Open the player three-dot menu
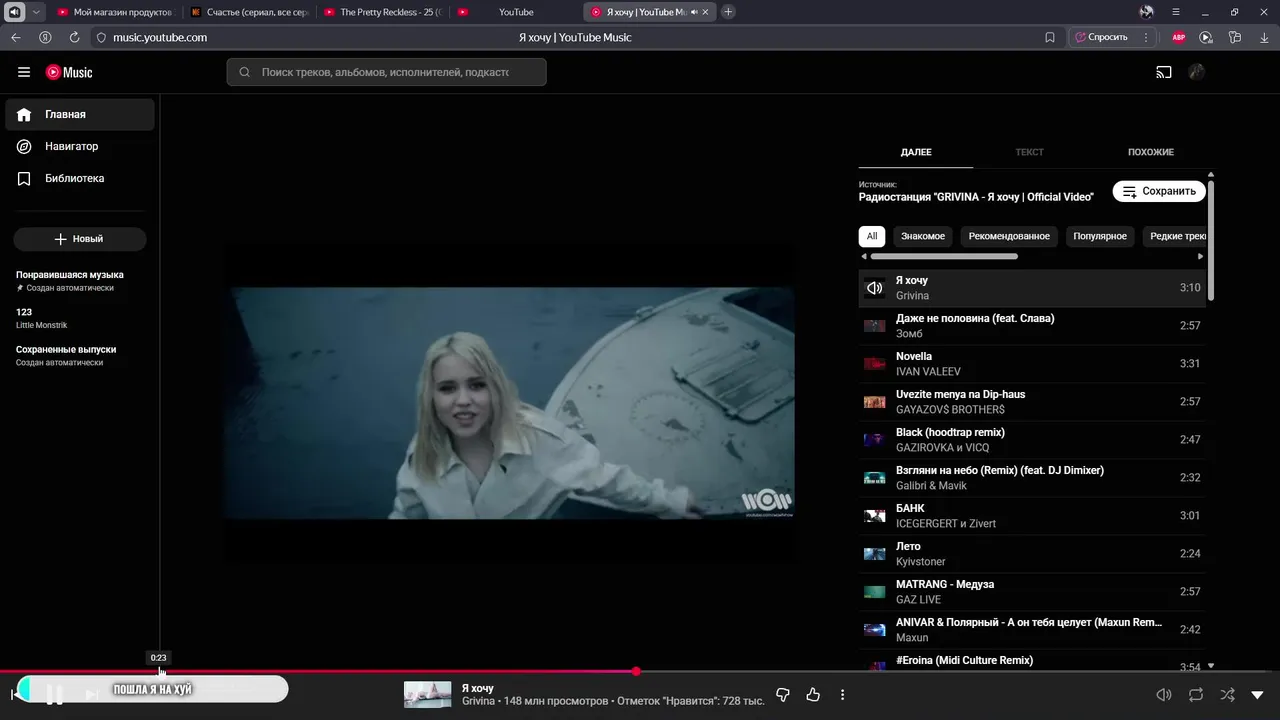The height and width of the screenshot is (720, 1280). click(x=842, y=694)
